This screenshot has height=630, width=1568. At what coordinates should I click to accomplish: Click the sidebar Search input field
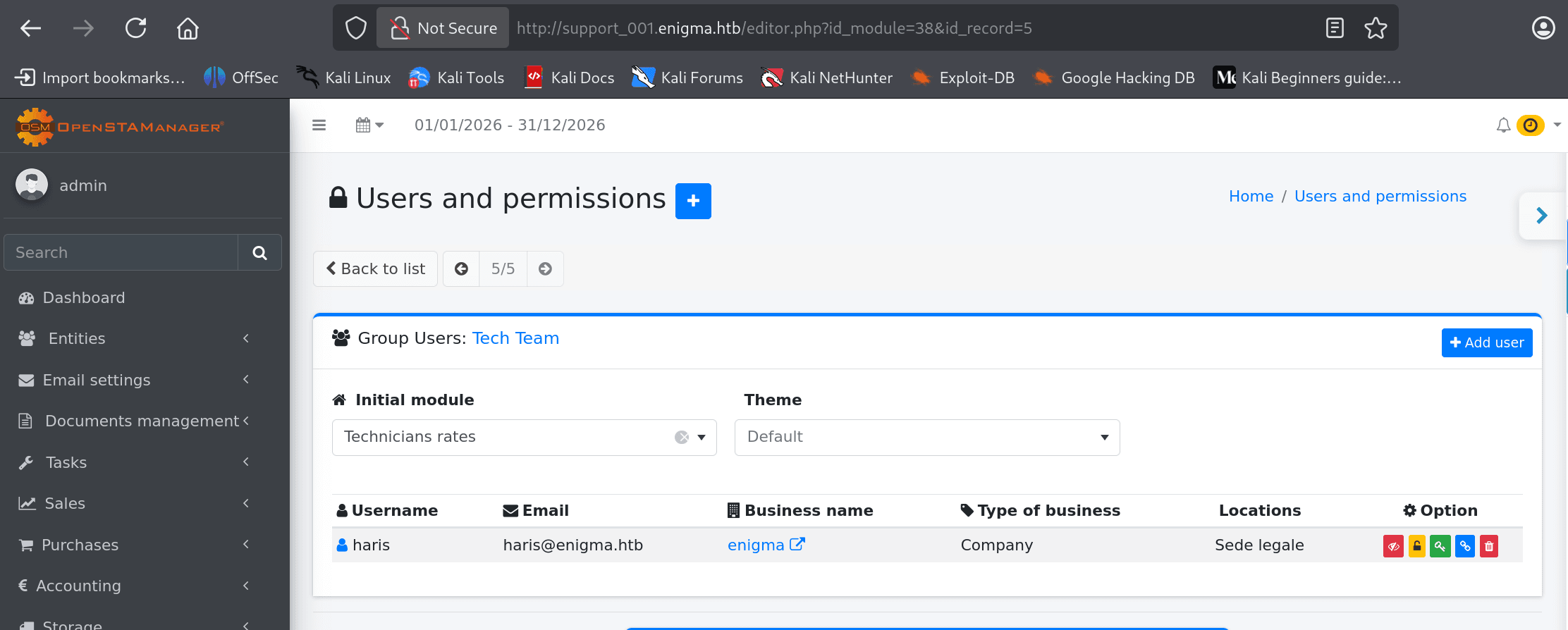[x=121, y=253]
